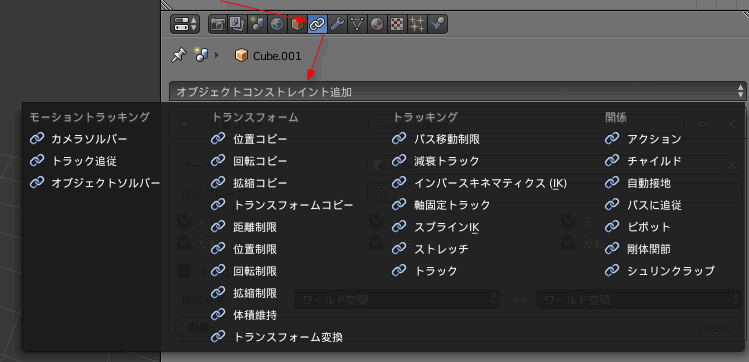Open the editor type selector dropdown
Image resolution: width=749 pixels, height=362 pixels.
185,24
